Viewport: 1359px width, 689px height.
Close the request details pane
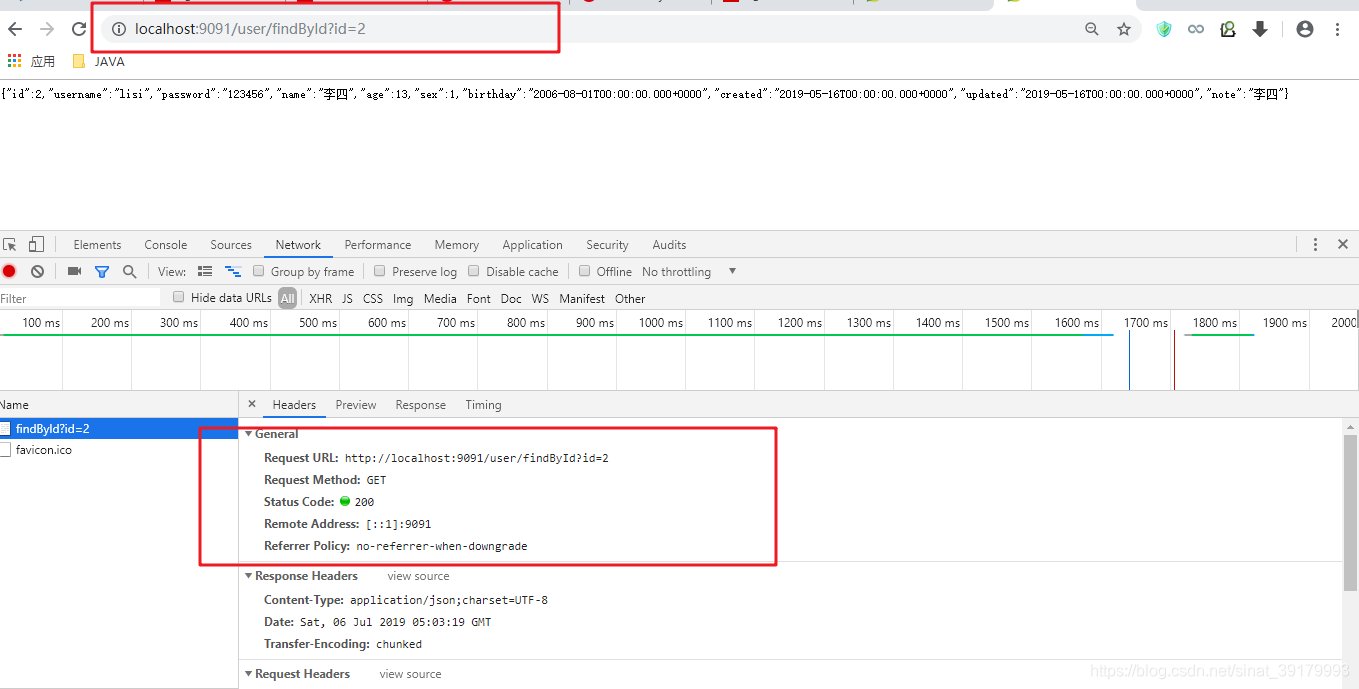pyautogui.click(x=252, y=404)
